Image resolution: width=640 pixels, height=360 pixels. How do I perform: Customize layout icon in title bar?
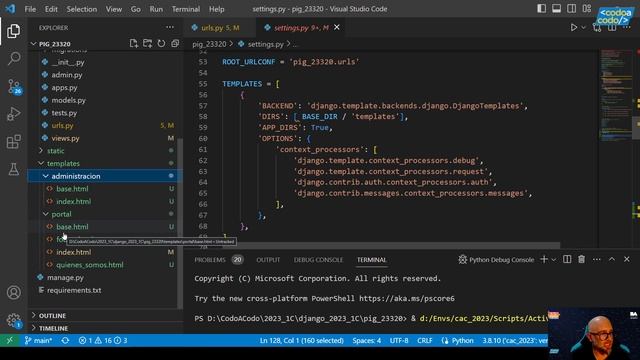coord(587,9)
